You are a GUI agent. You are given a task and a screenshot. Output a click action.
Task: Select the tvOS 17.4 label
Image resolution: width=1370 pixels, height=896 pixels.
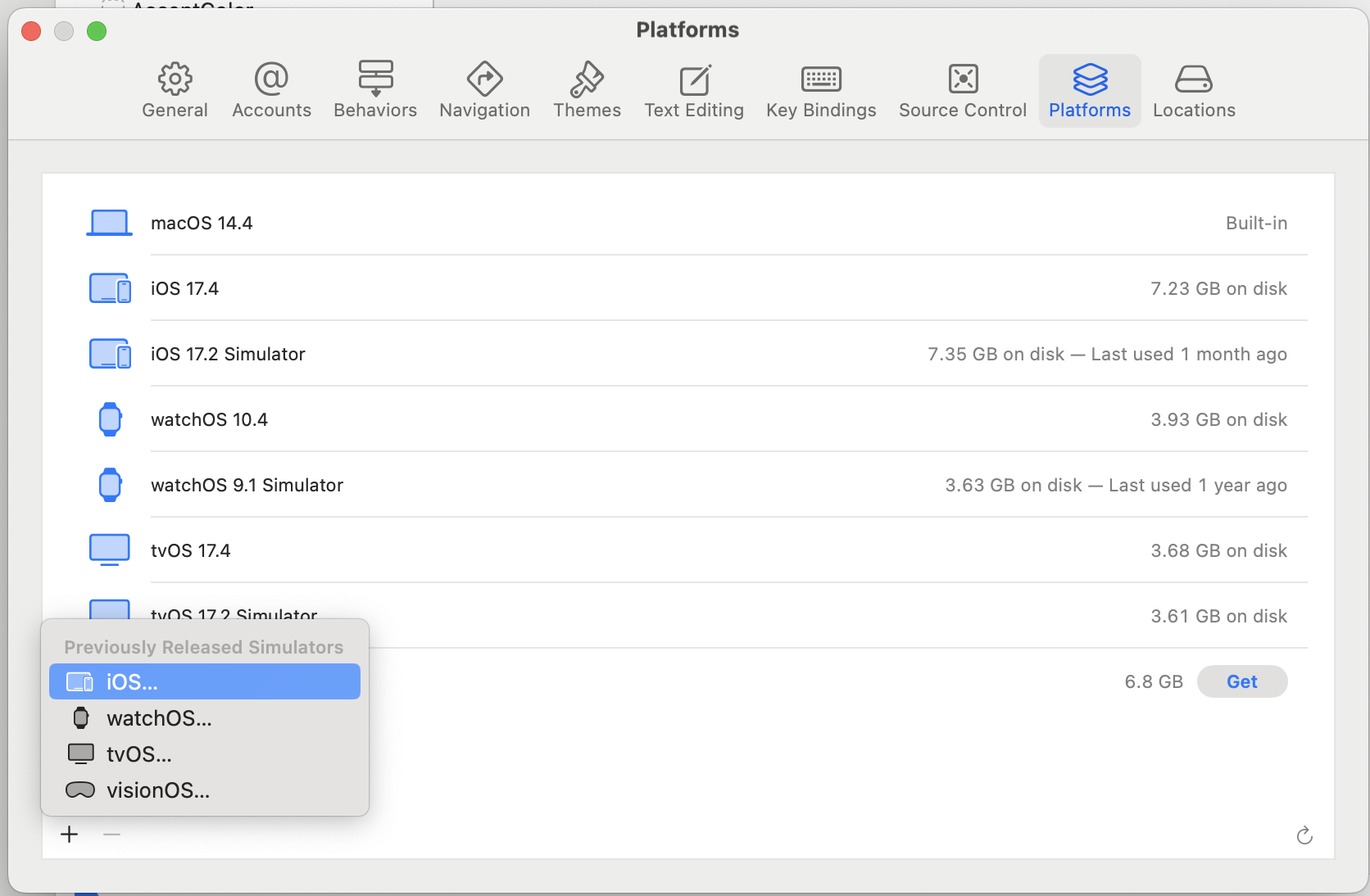pyautogui.click(x=190, y=550)
